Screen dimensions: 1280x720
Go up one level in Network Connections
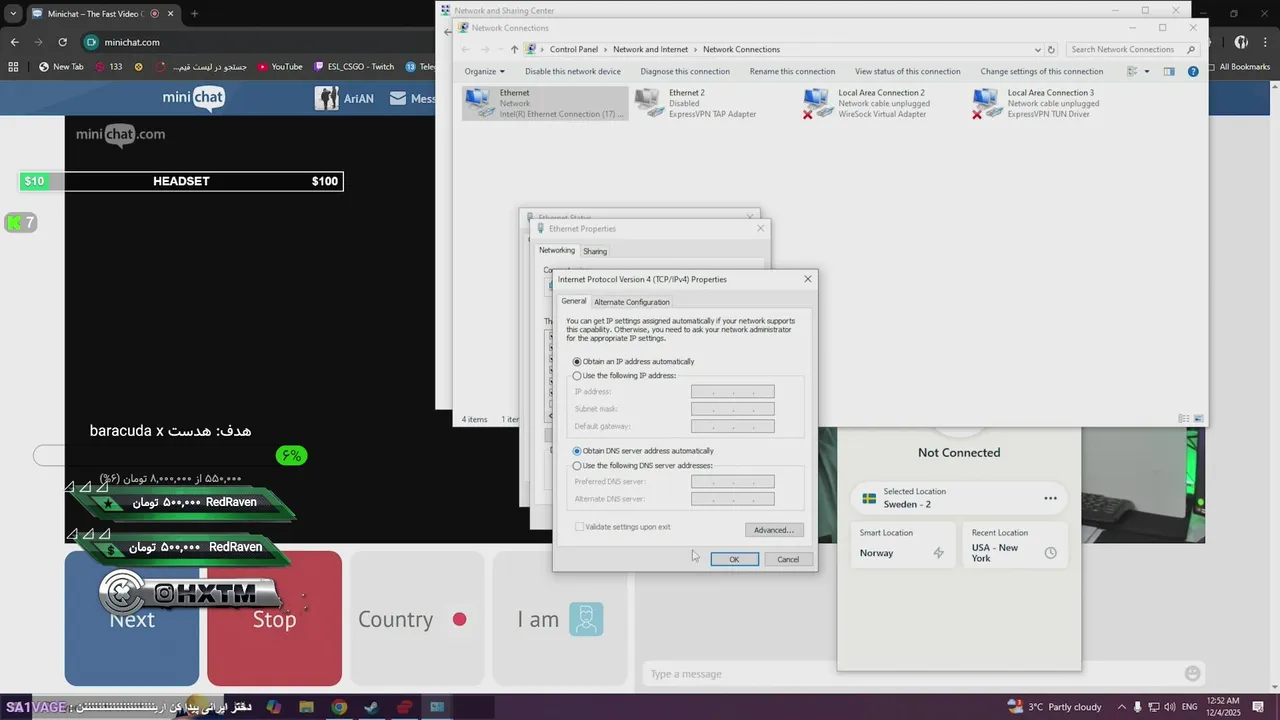pos(514,49)
